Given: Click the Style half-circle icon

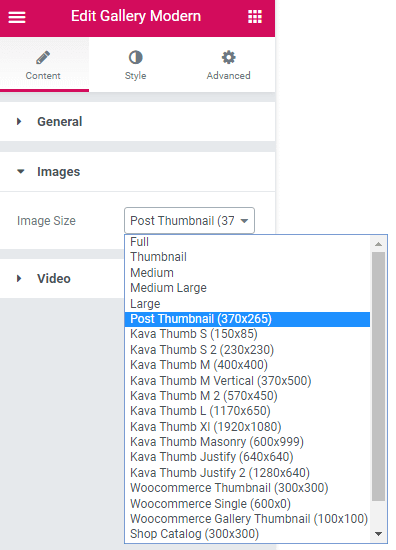Looking at the screenshot, I should click(x=136, y=57).
